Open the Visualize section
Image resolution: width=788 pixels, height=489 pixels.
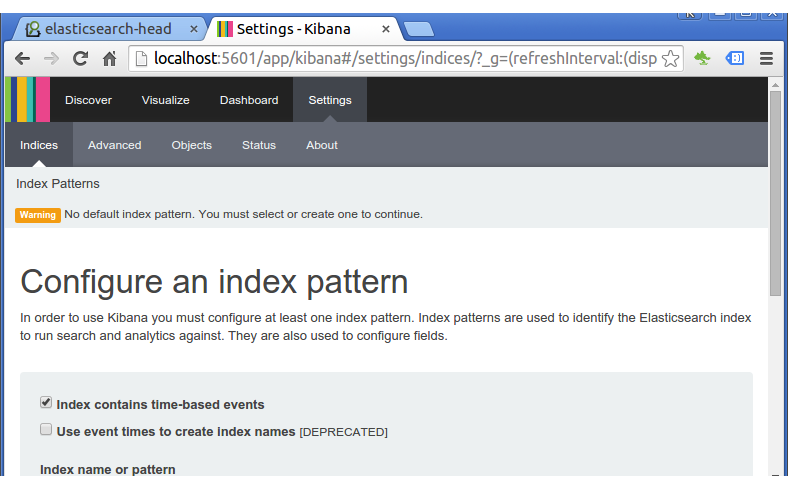[165, 100]
